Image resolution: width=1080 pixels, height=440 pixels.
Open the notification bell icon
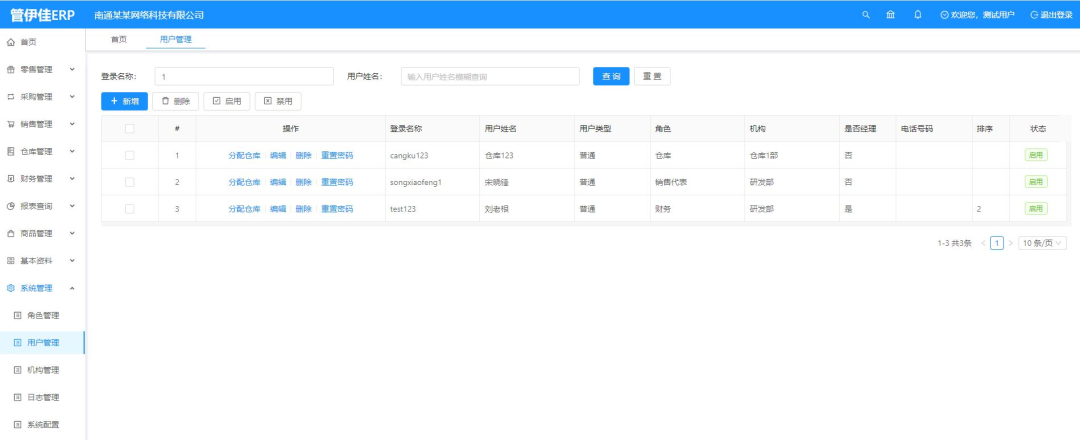point(918,15)
